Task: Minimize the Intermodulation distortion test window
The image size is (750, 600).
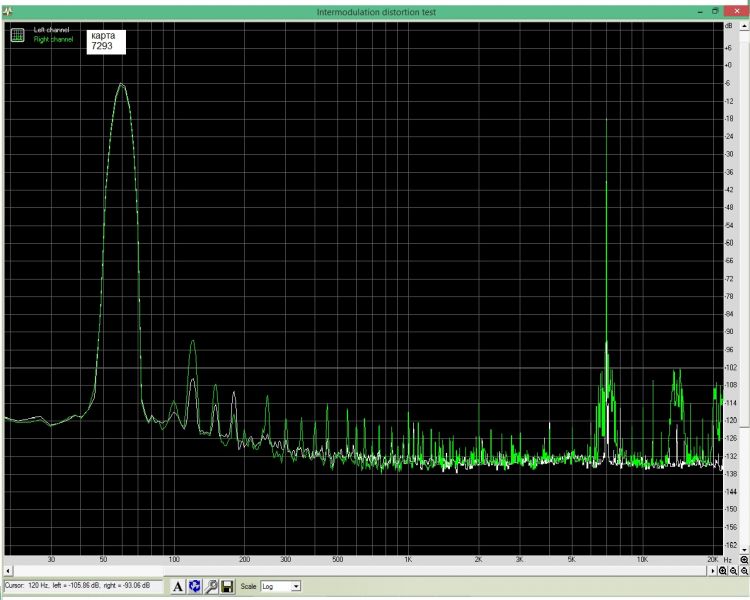Action: tap(700, 11)
